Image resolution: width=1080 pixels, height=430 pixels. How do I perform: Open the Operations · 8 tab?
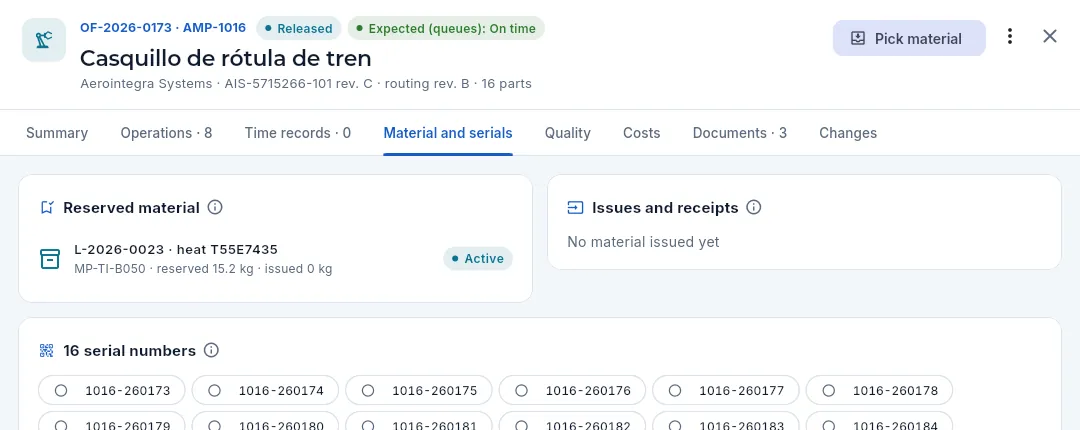pyautogui.click(x=166, y=133)
